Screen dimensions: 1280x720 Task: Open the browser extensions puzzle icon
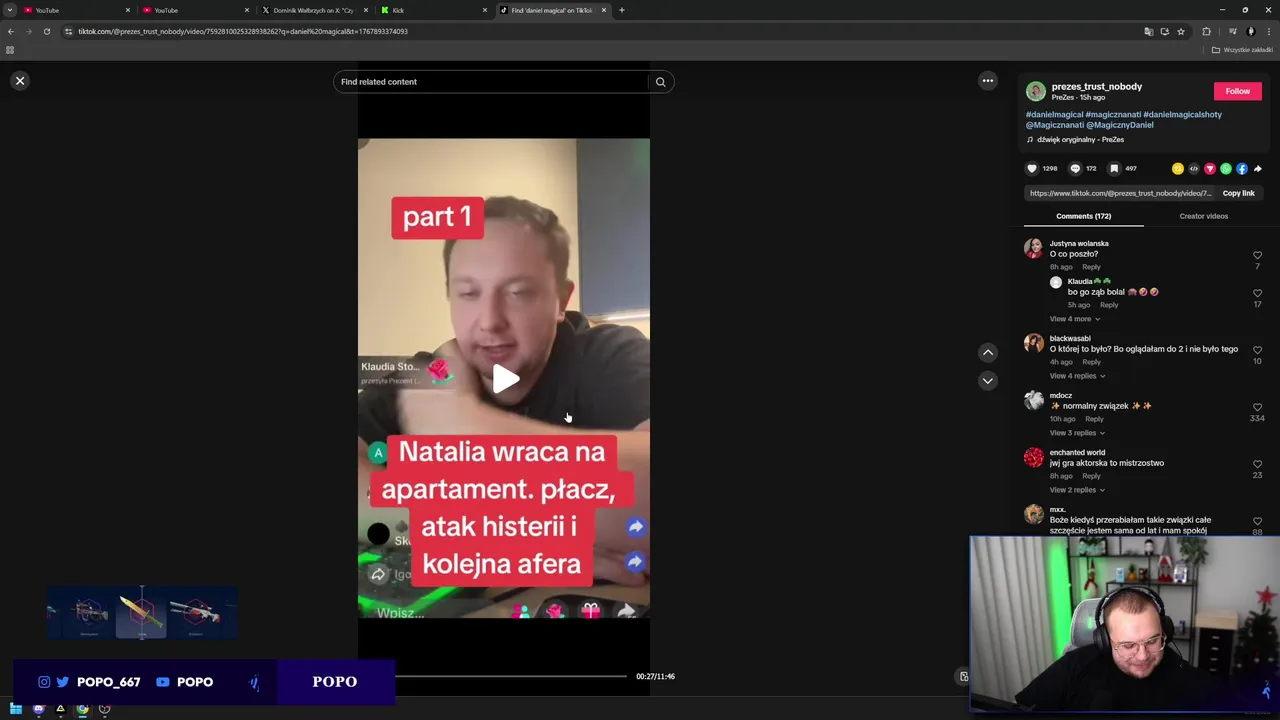(x=1206, y=31)
